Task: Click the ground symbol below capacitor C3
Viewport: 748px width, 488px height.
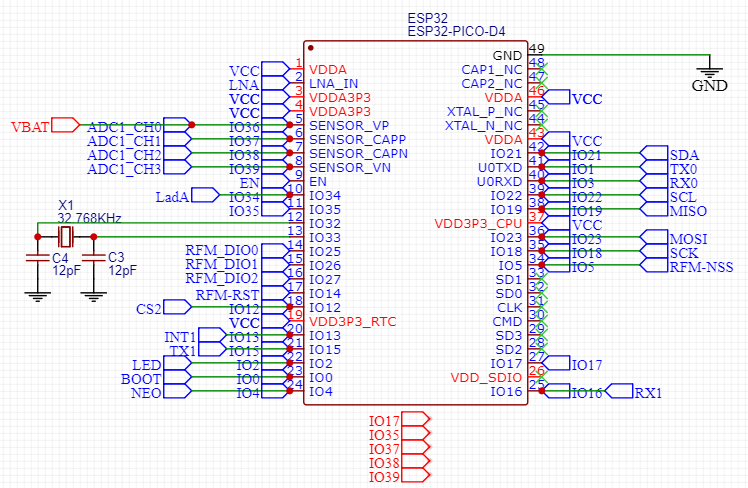Action: [x=94, y=296]
